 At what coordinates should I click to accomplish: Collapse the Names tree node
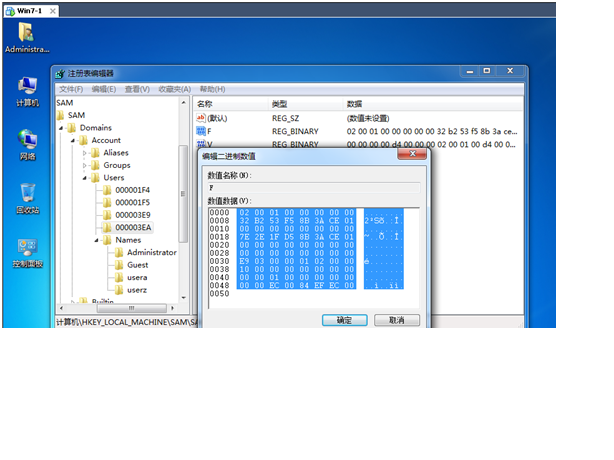[96, 240]
